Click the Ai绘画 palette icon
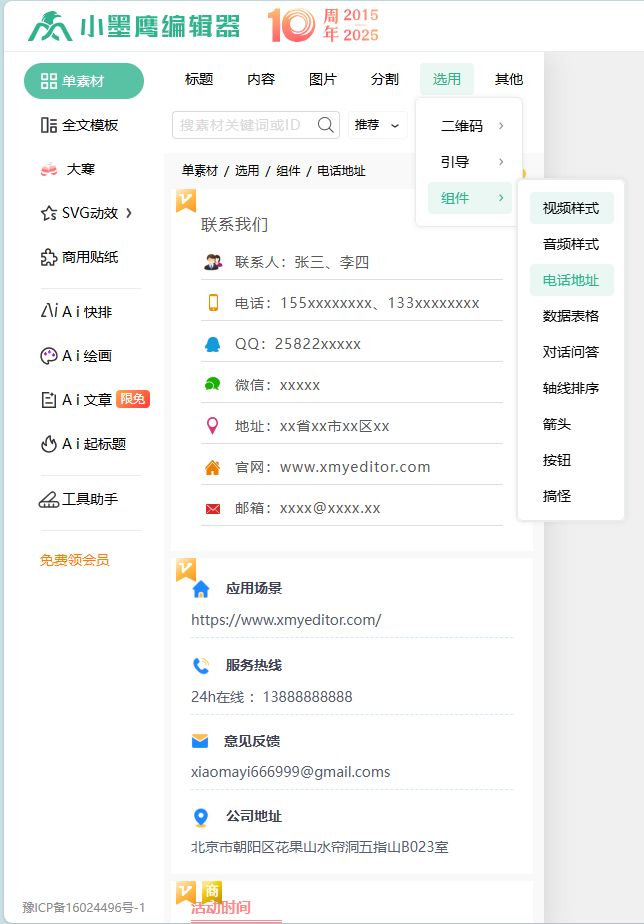 click(48, 355)
